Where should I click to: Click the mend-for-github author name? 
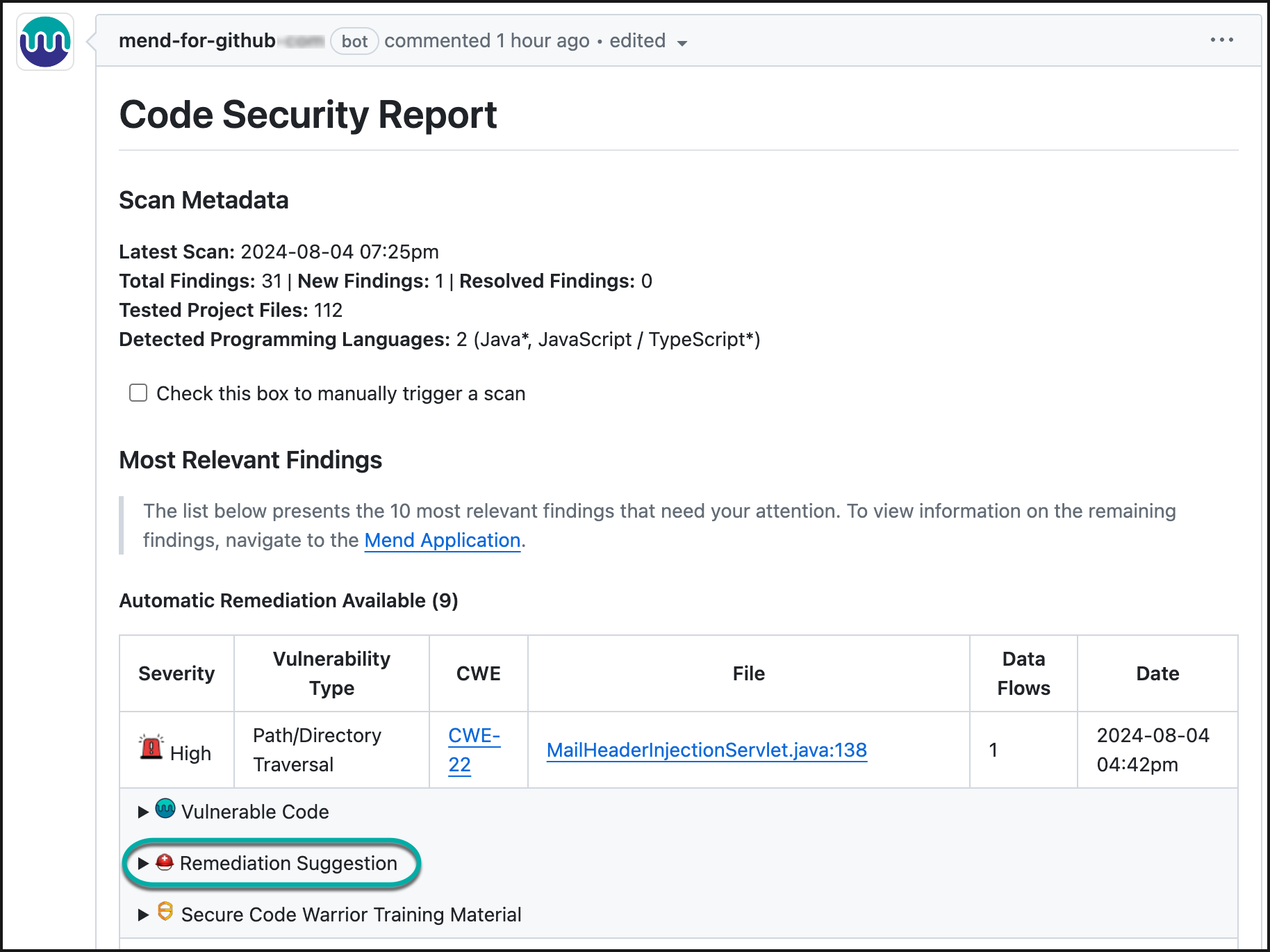197,41
